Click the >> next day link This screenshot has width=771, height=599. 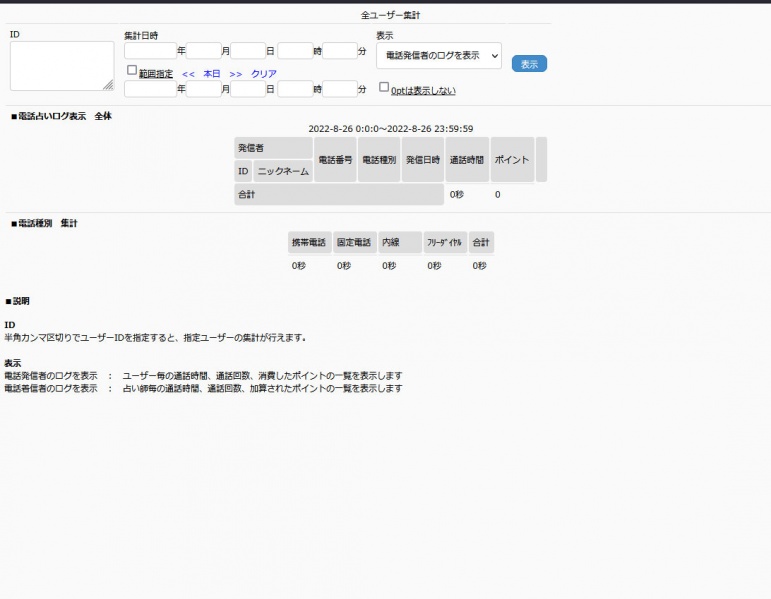(236, 74)
